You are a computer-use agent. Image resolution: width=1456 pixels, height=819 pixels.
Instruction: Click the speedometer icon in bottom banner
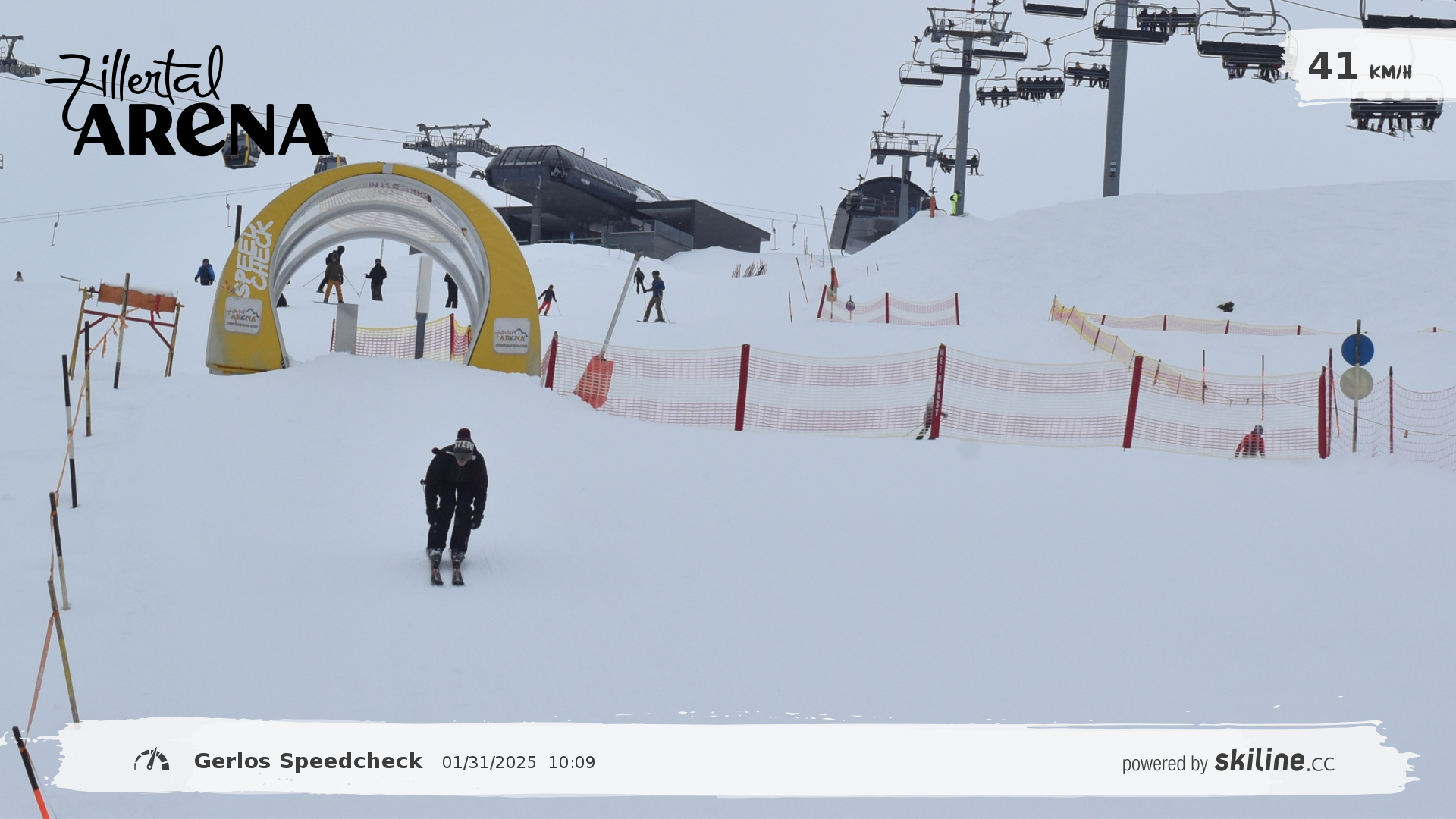[152, 760]
